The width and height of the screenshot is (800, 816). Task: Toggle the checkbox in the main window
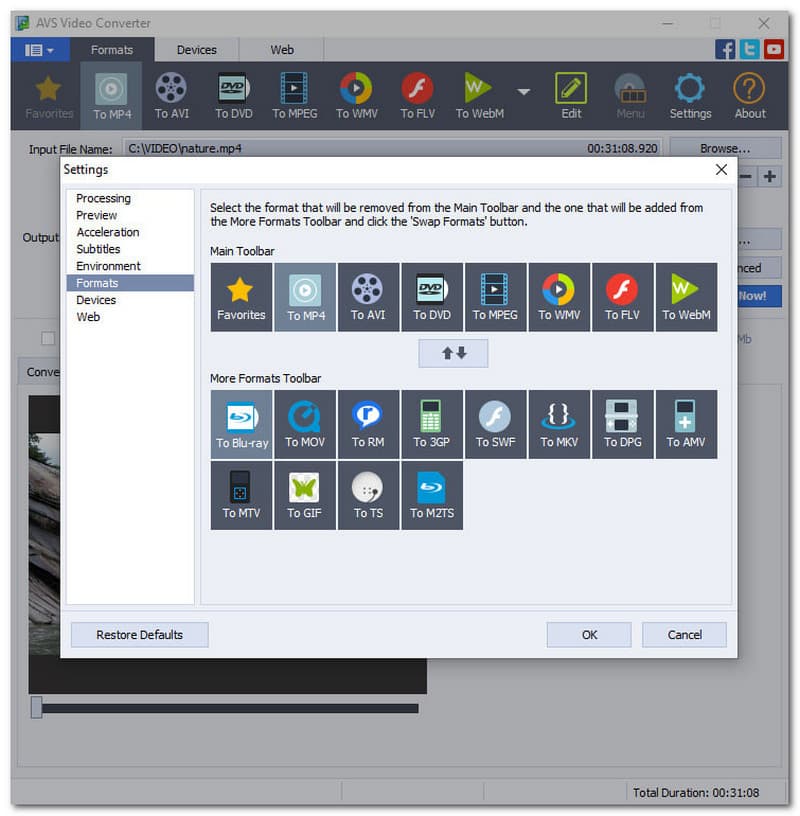(48, 339)
